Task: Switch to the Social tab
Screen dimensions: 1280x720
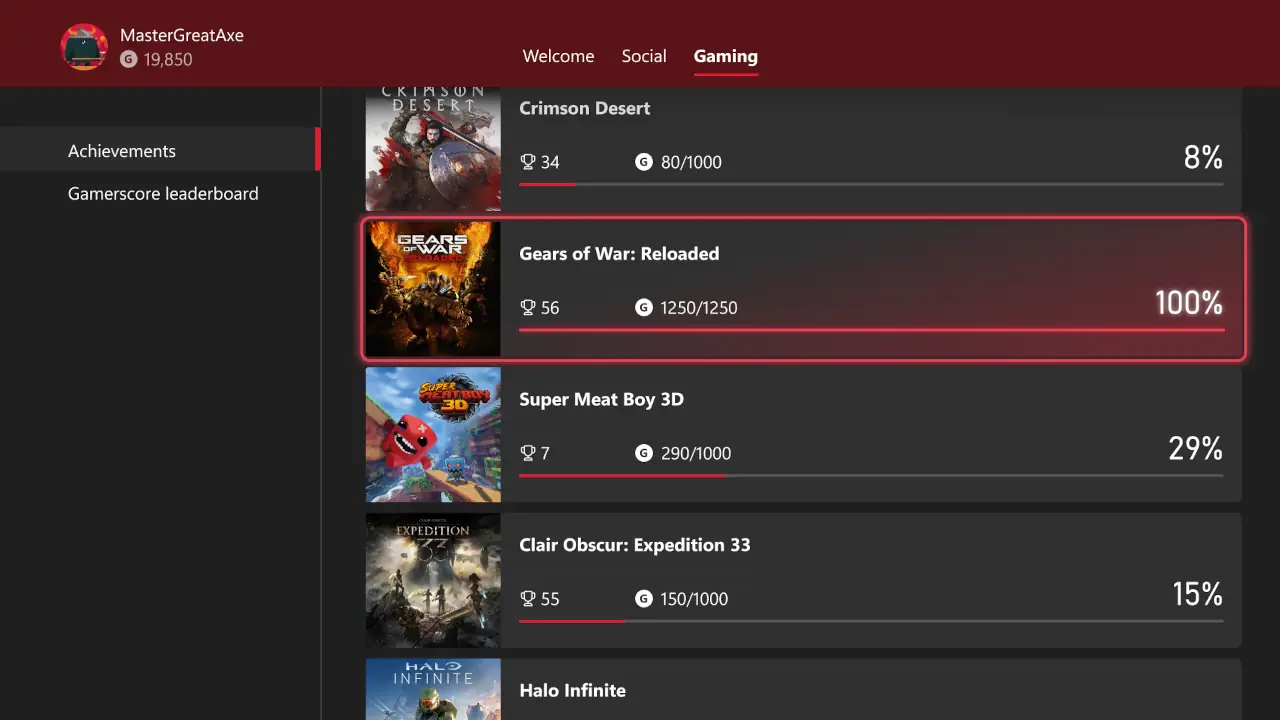Action: 644,56
